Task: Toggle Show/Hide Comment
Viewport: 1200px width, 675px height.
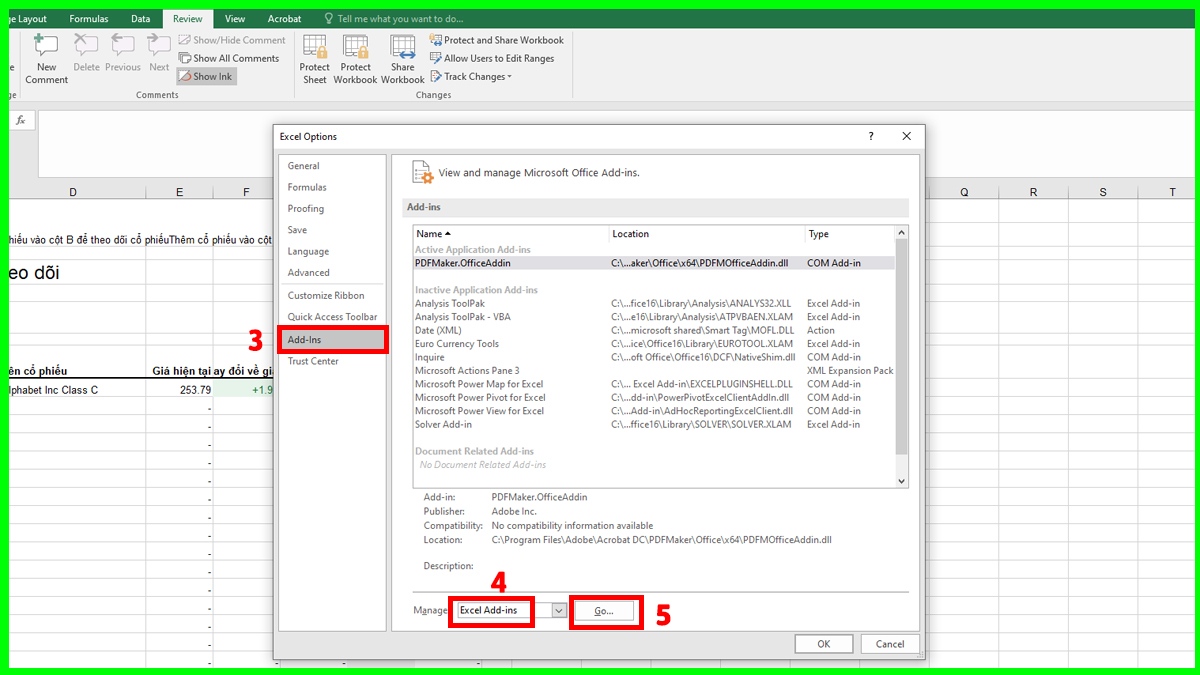Action: (231, 39)
